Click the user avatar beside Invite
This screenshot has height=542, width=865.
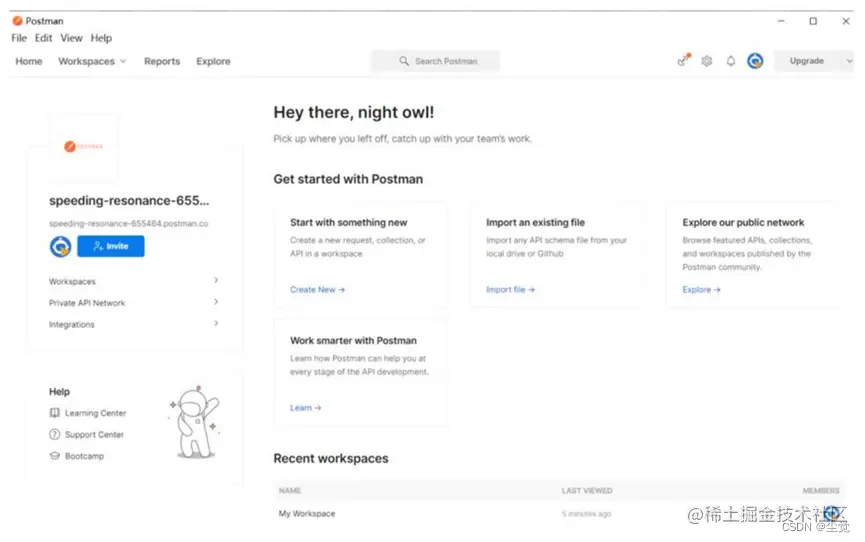pyautogui.click(x=61, y=246)
